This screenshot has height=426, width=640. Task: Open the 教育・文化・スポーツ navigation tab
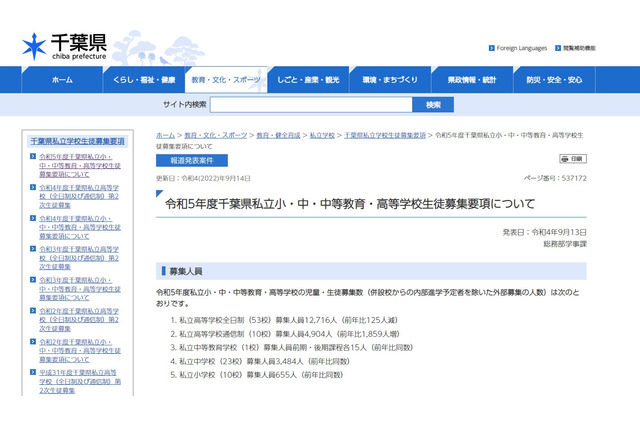226,79
